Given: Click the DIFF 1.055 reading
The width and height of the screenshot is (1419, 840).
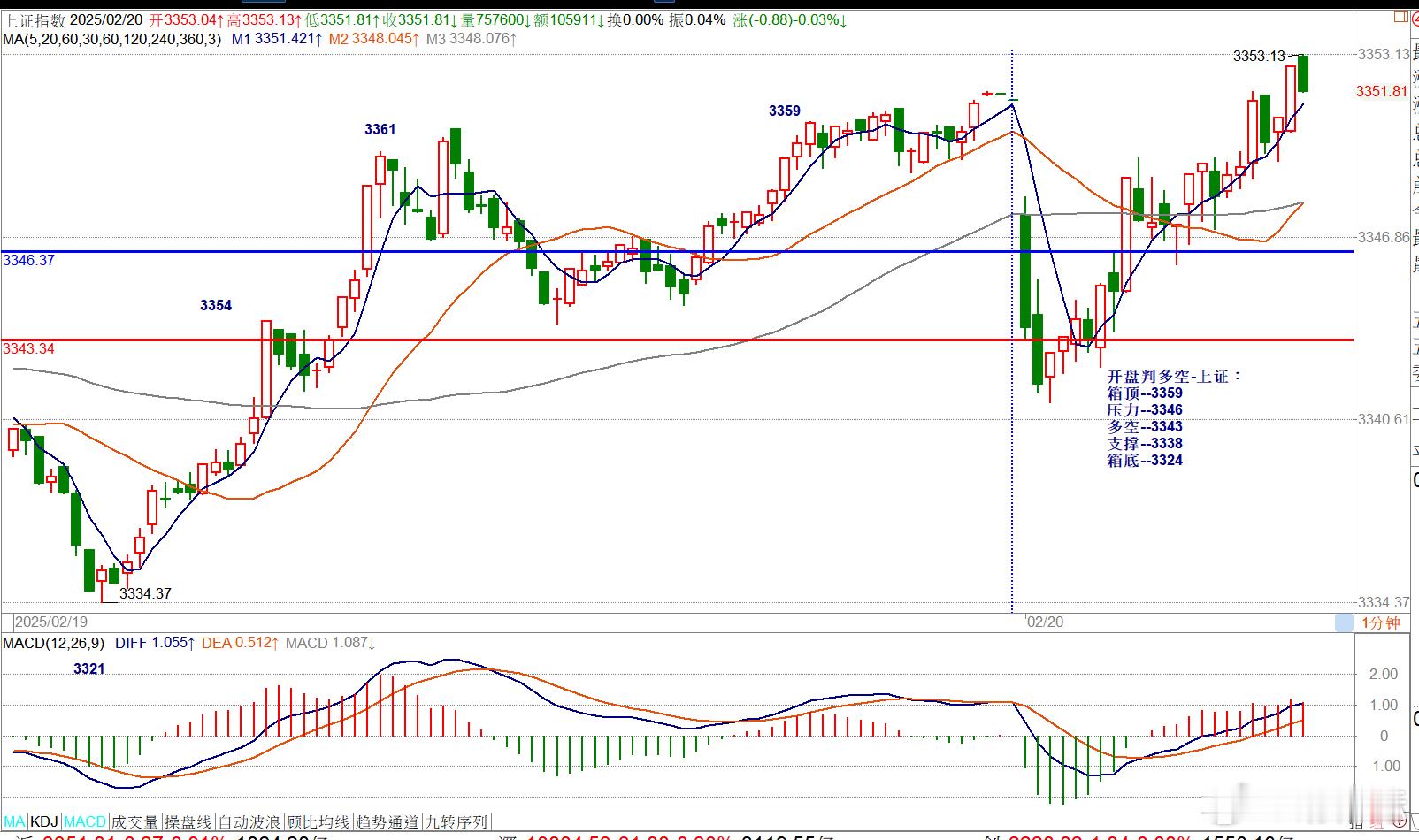Looking at the screenshot, I should (x=155, y=643).
